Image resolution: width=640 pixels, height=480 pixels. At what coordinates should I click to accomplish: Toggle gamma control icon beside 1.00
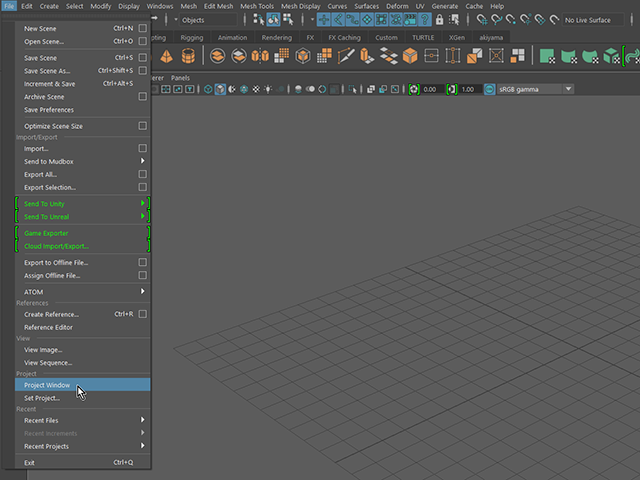[451, 89]
